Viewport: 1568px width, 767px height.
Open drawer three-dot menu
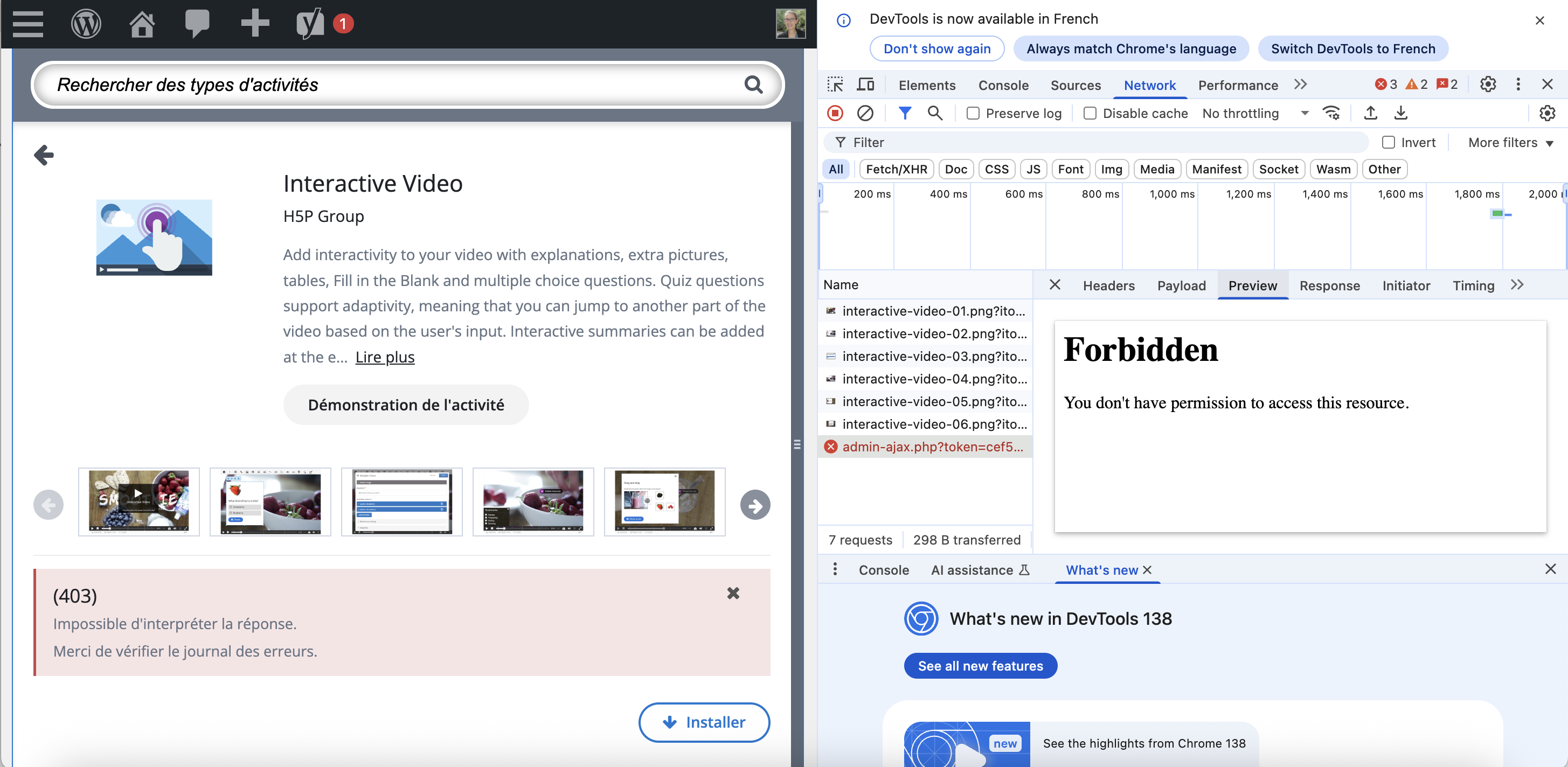[x=835, y=569]
